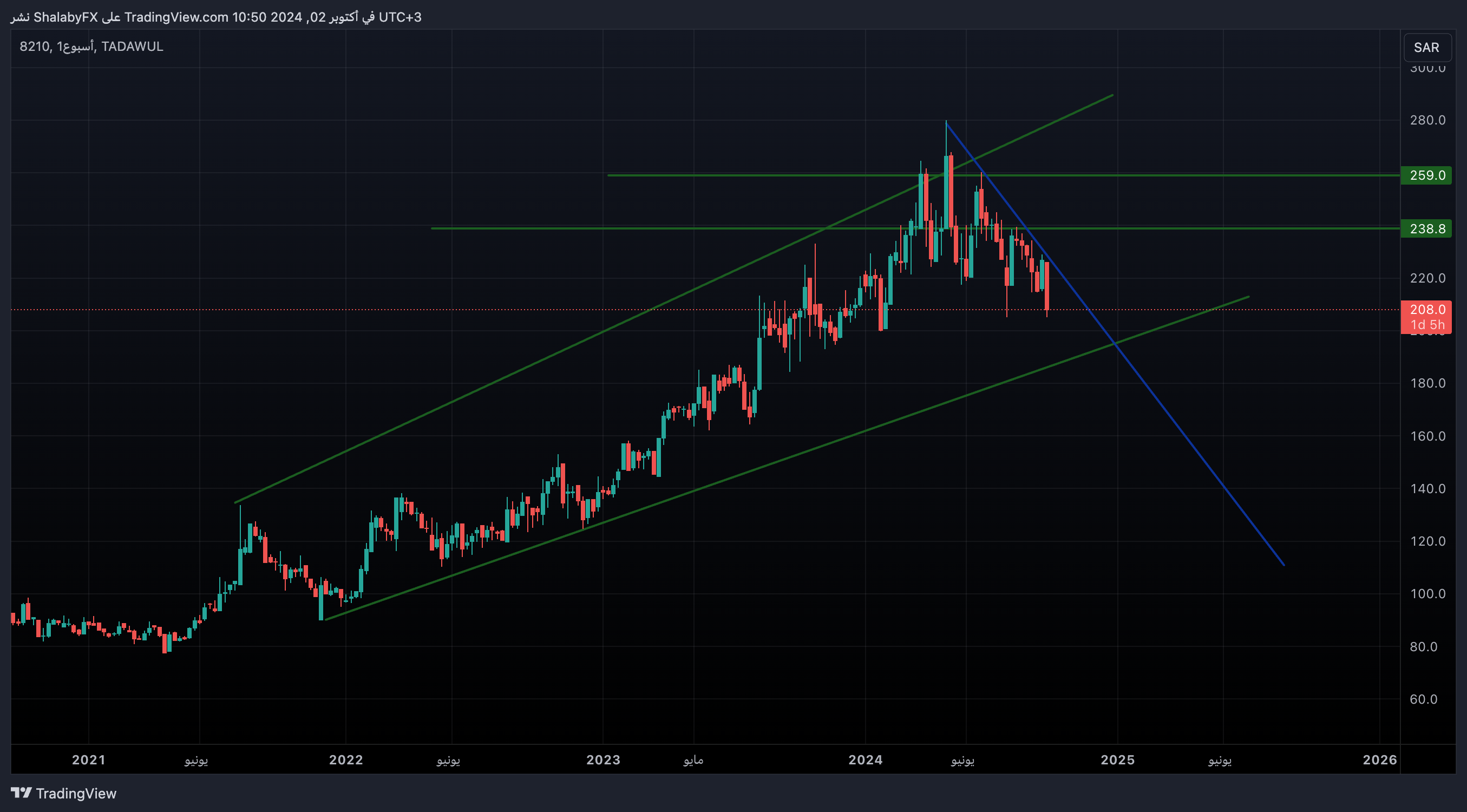Viewport: 1467px width, 812px height.
Task: Click the 2021 label on time axis
Action: 88,759
